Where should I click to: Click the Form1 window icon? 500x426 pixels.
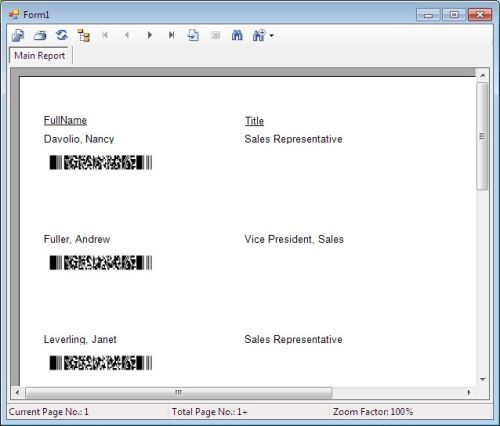(x=14, y=14)
